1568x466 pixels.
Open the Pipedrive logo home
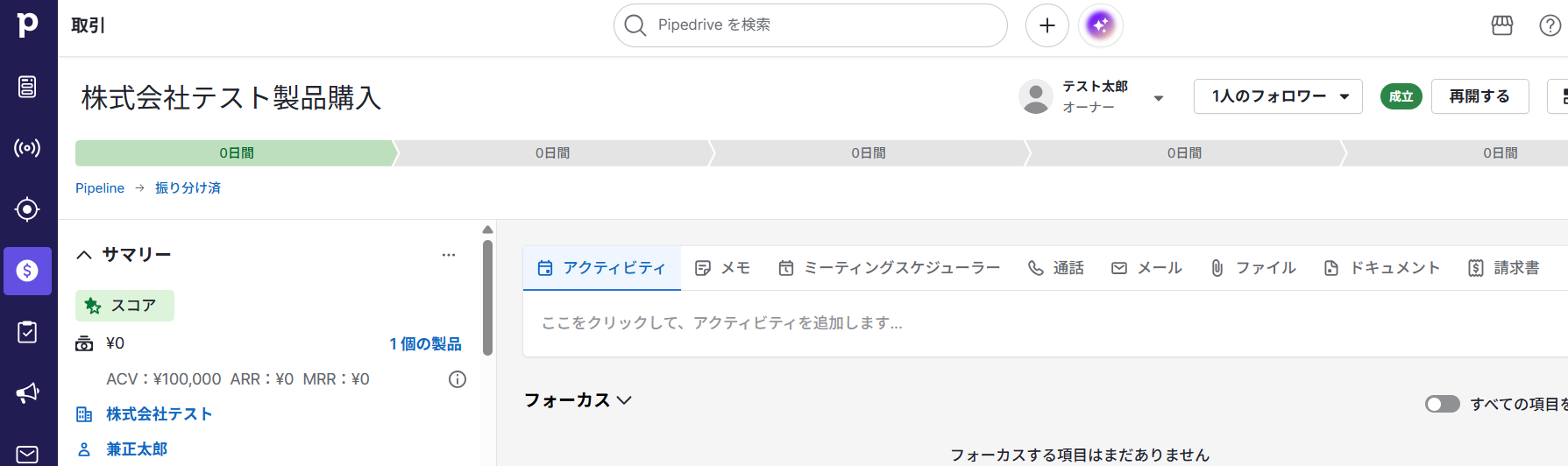coord(28,25)
